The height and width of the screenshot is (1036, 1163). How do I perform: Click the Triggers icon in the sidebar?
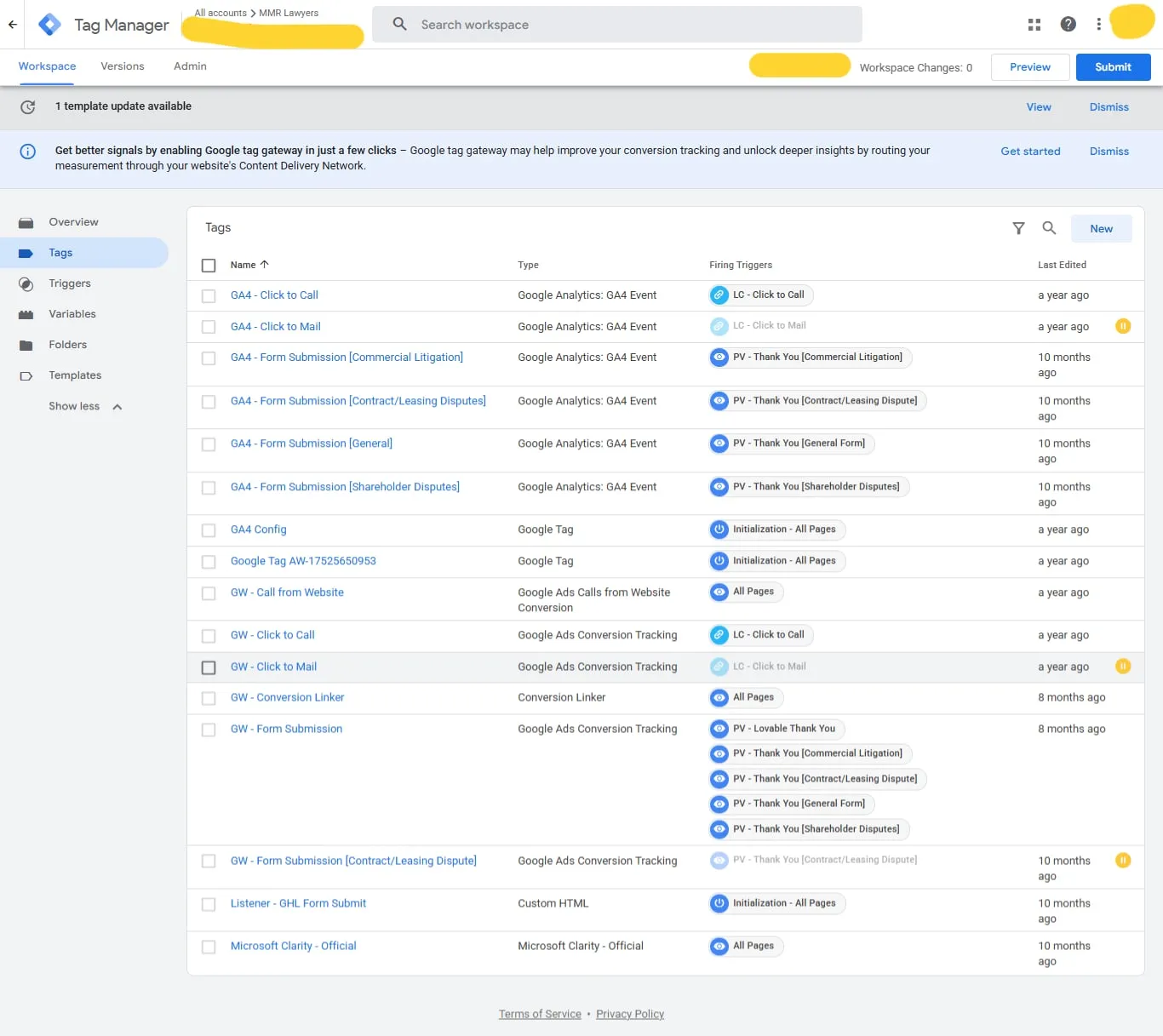click(26, 284)
